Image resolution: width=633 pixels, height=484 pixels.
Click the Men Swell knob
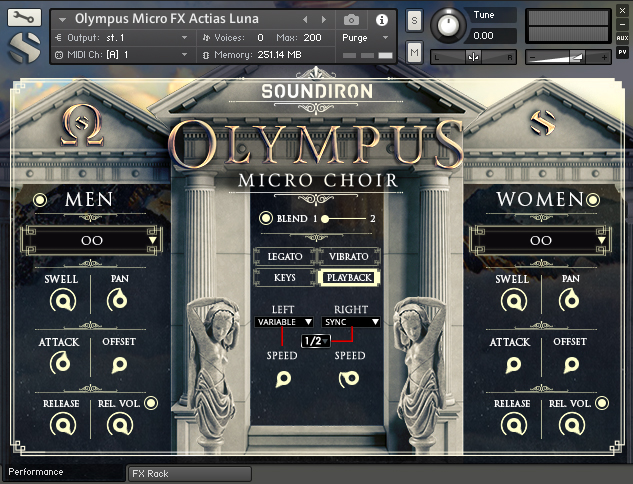click(65, 301)
